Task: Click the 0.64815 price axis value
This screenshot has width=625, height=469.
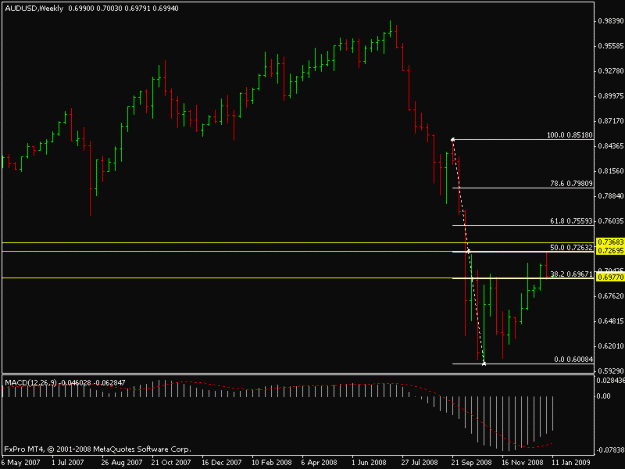Action: (x=611, y=321)
